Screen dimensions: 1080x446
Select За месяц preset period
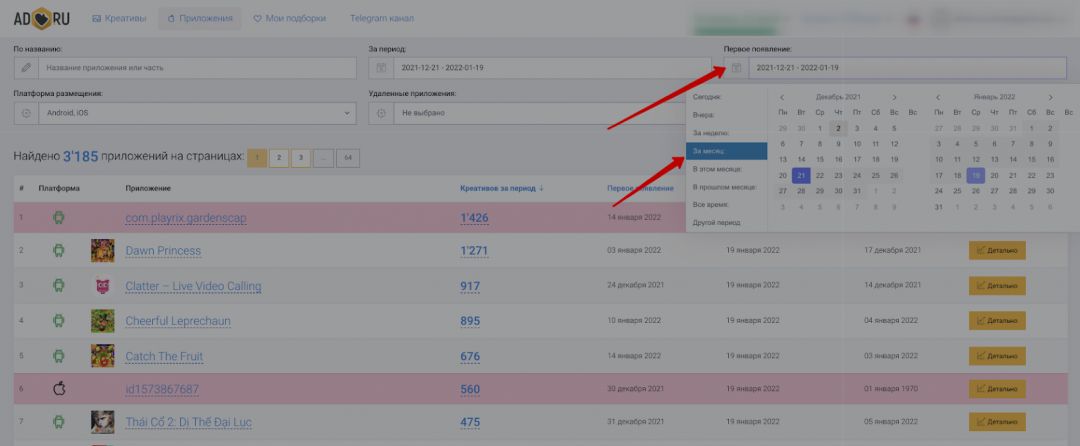pyautogui.click(x=727, y=151)
